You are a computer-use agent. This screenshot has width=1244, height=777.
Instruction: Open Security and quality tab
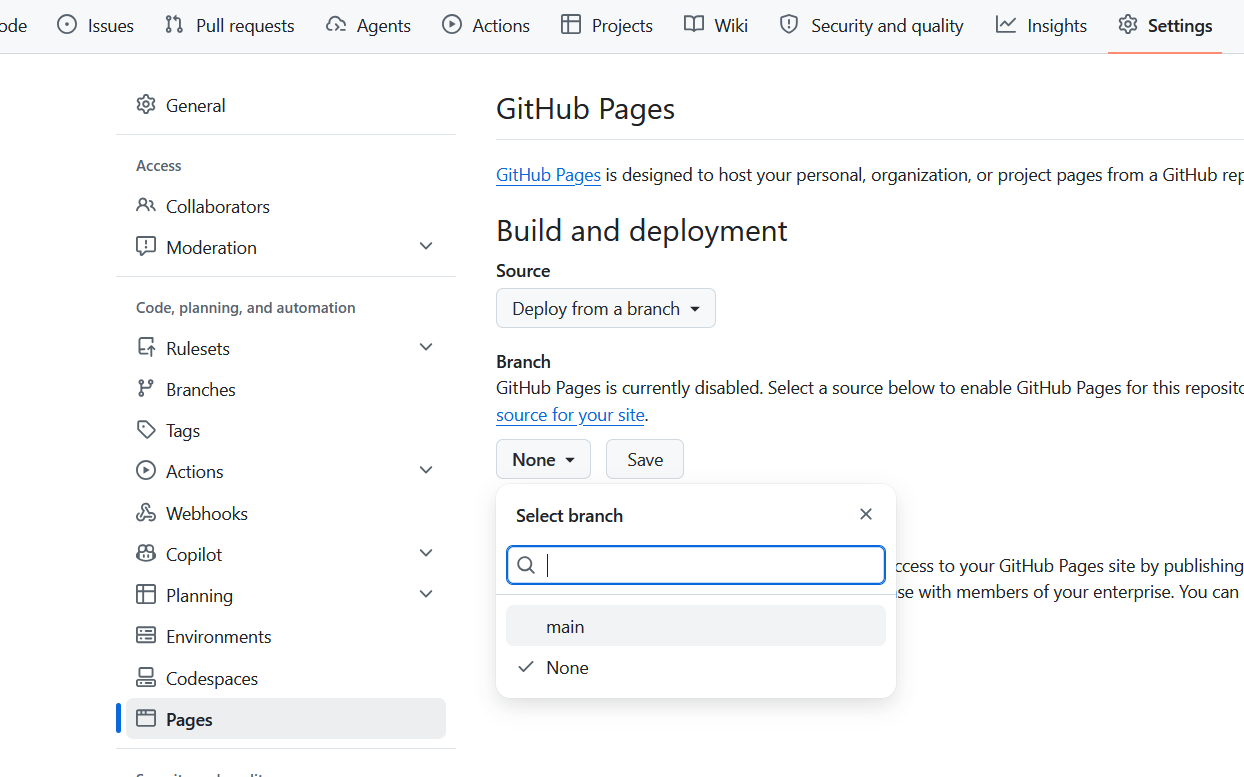pos(872,26)
